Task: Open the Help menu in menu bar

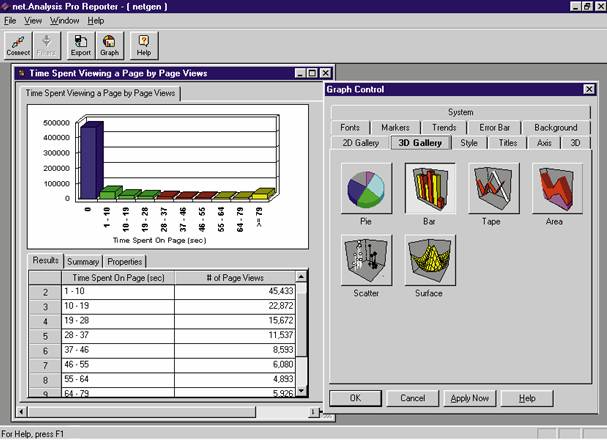Action: click(x=96, y=21)
